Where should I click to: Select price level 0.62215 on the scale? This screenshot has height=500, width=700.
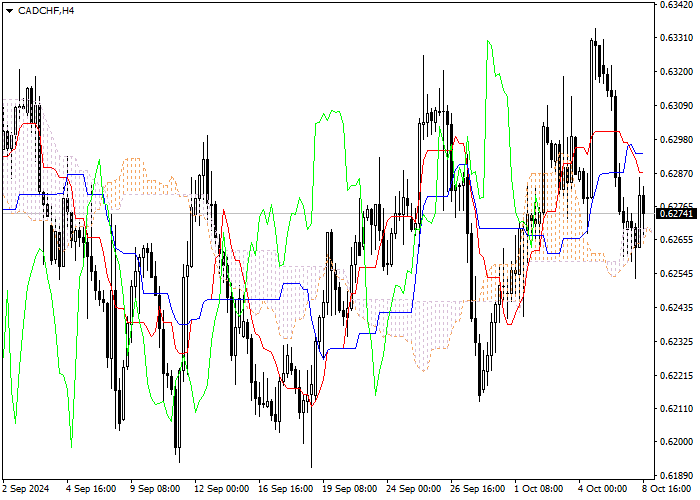676,375
